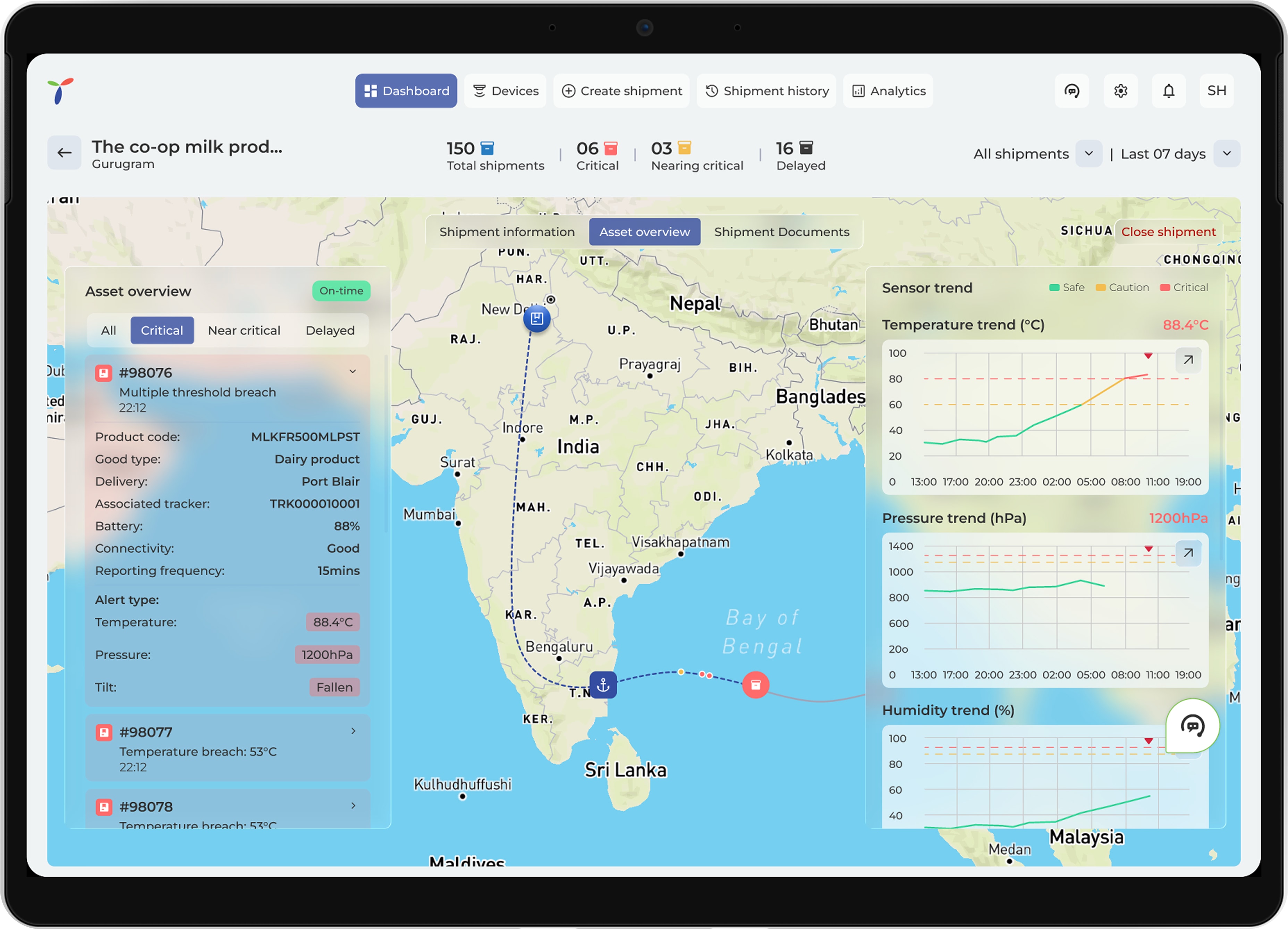Click the red critical shipment marker on map
This screenshot has height=929, width=1288.
coord(755,685)
